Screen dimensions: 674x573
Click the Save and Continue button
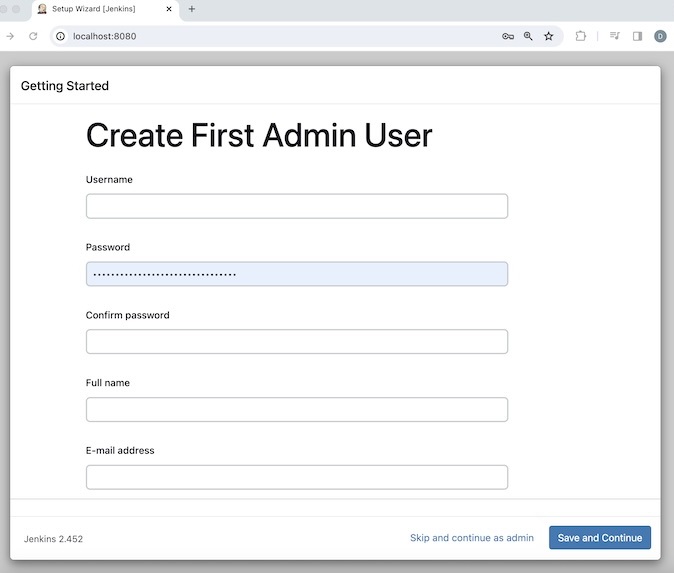599,538
